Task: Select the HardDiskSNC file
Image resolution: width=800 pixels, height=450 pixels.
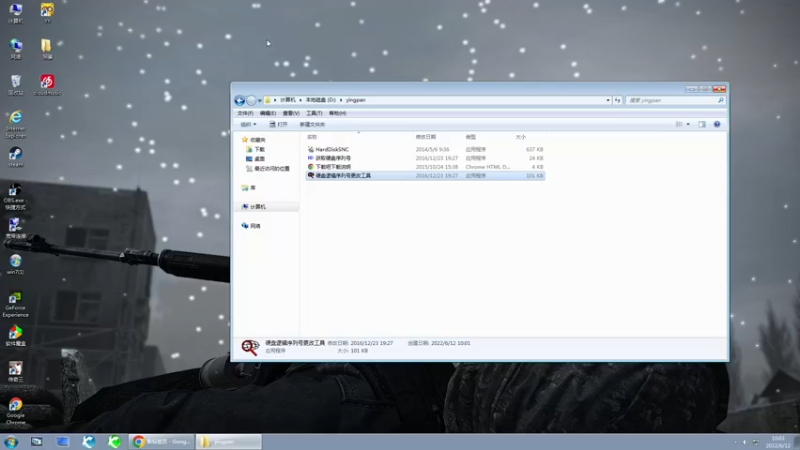Action: 426,149
